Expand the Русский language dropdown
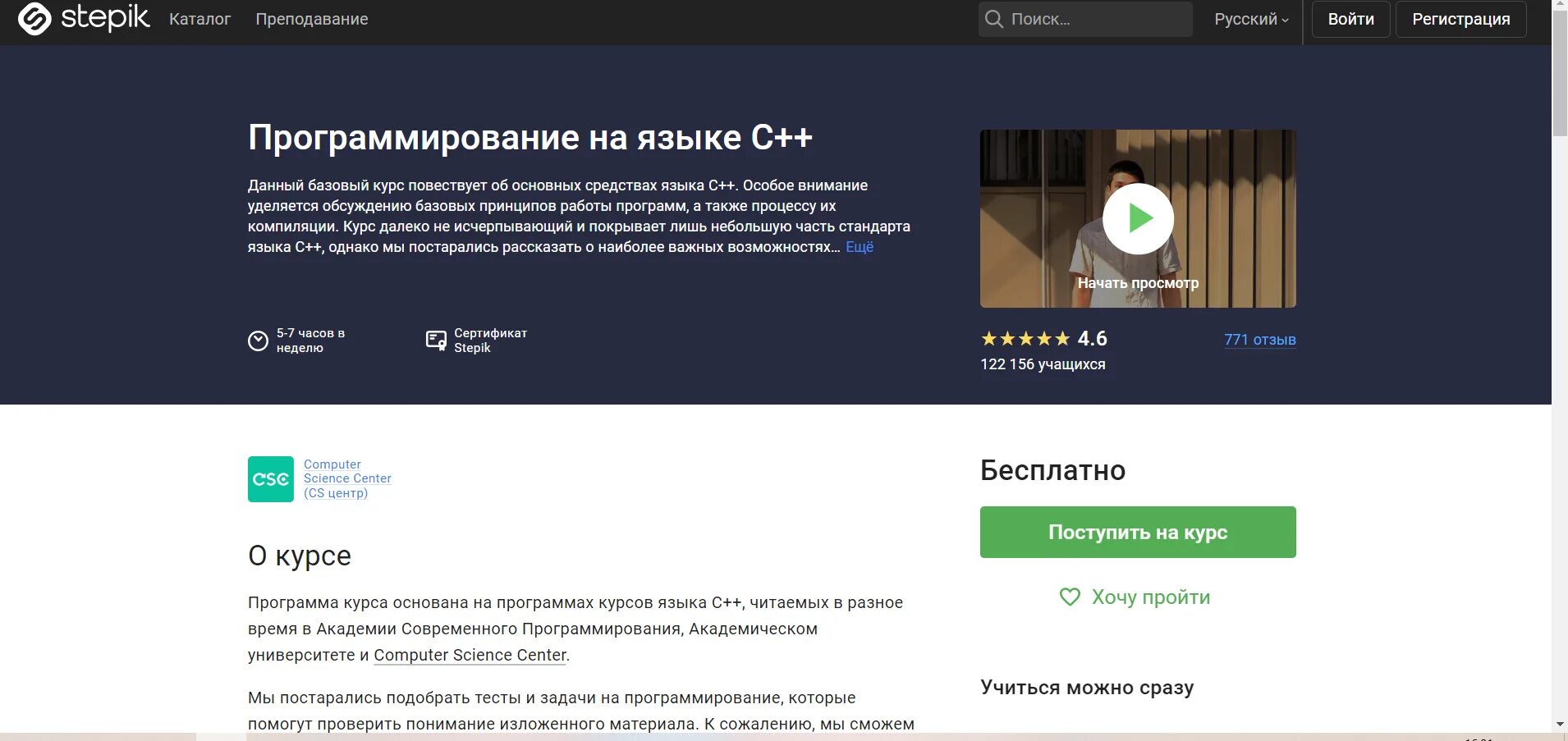1568x741 pixels. coord(1251,19)
